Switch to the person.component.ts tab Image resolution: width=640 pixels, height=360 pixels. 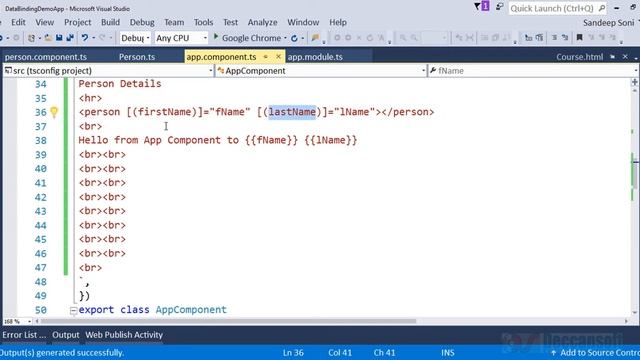pos(46,57)
